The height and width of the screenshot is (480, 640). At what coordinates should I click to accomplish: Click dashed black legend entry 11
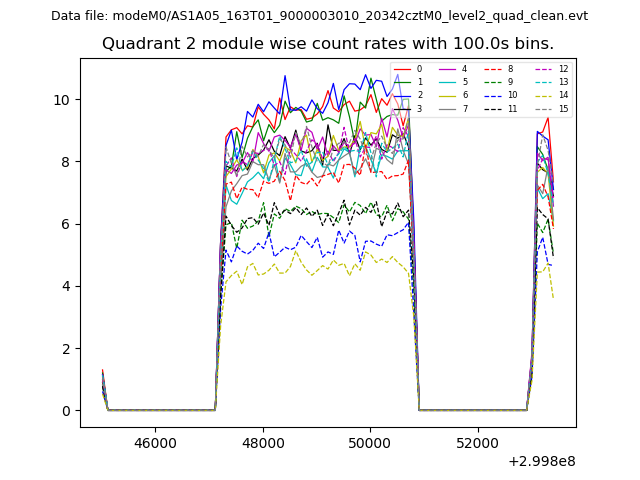pos(493,108)
